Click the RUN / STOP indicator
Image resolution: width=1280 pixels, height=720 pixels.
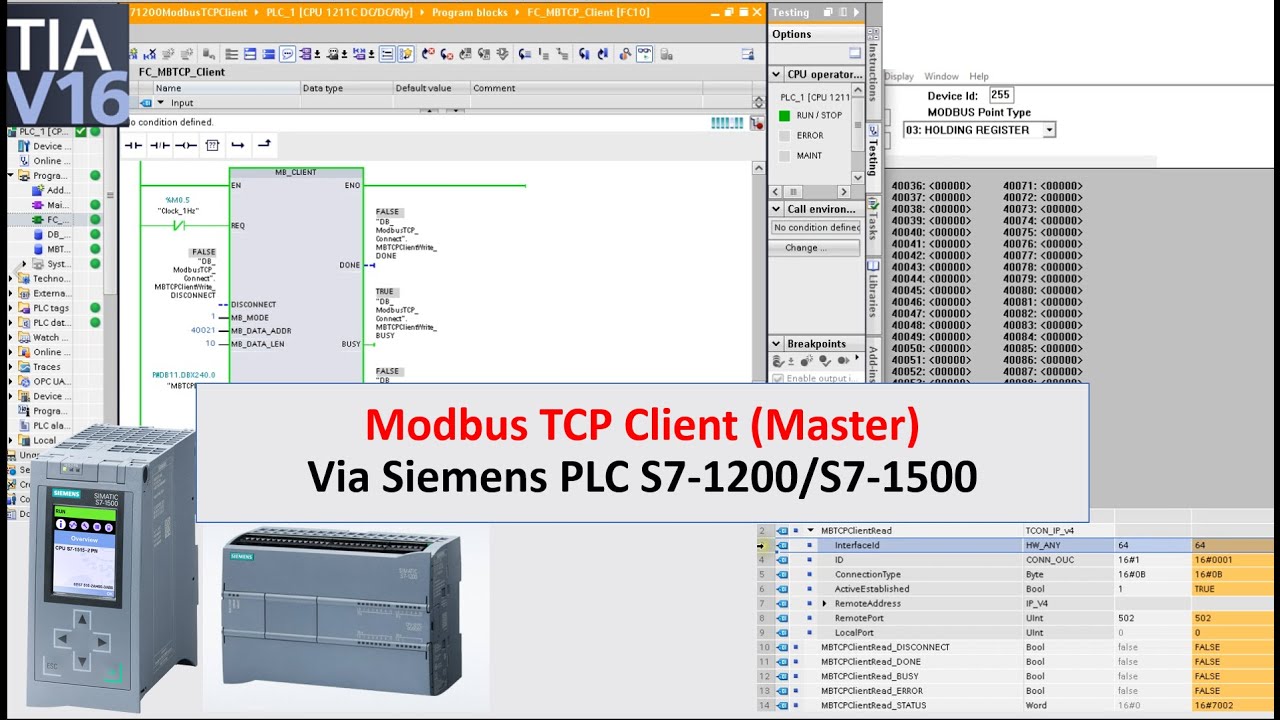pyautogui.click(x=784, y=115)
